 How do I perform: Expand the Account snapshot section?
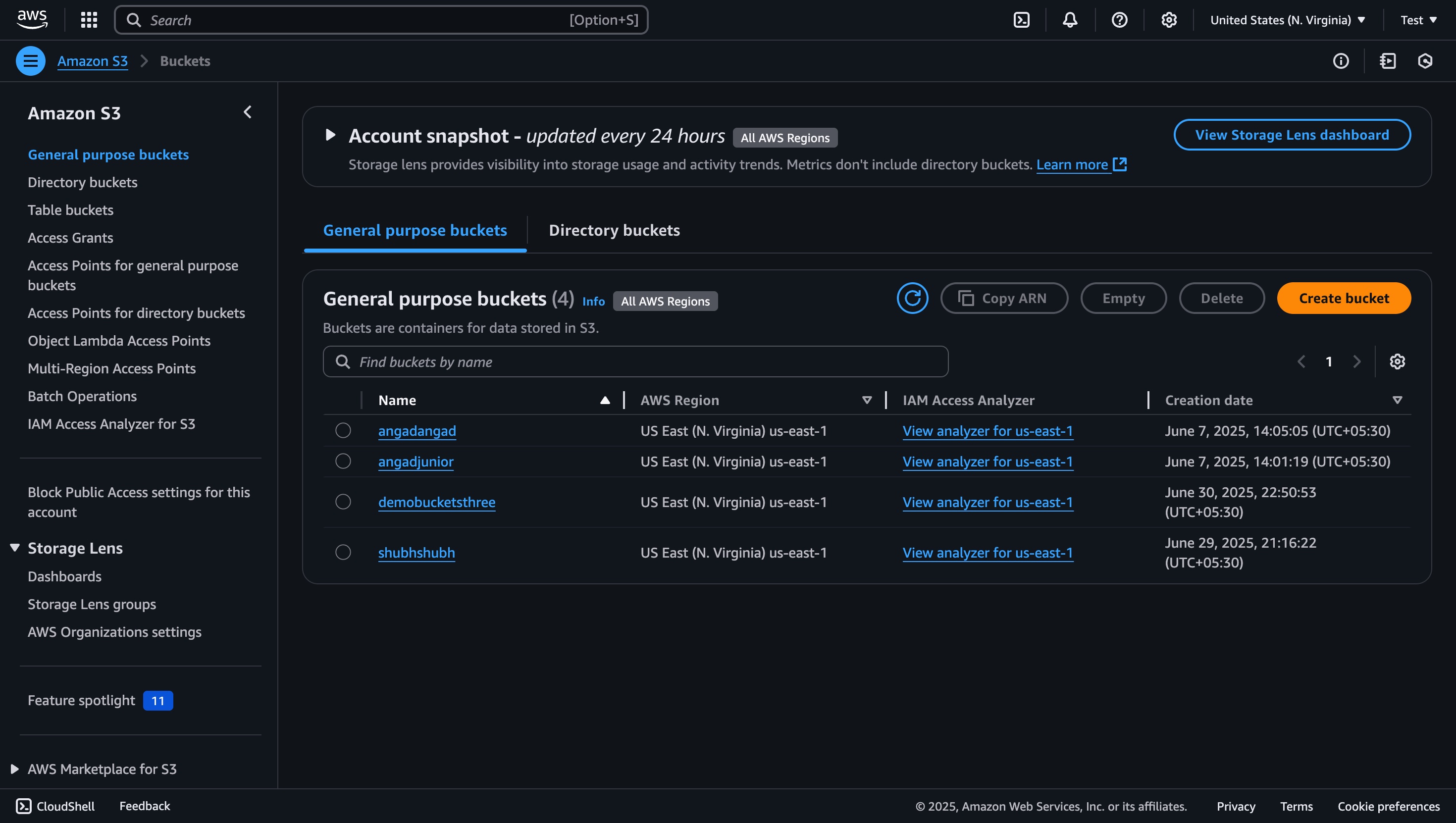tap(331, 136)
